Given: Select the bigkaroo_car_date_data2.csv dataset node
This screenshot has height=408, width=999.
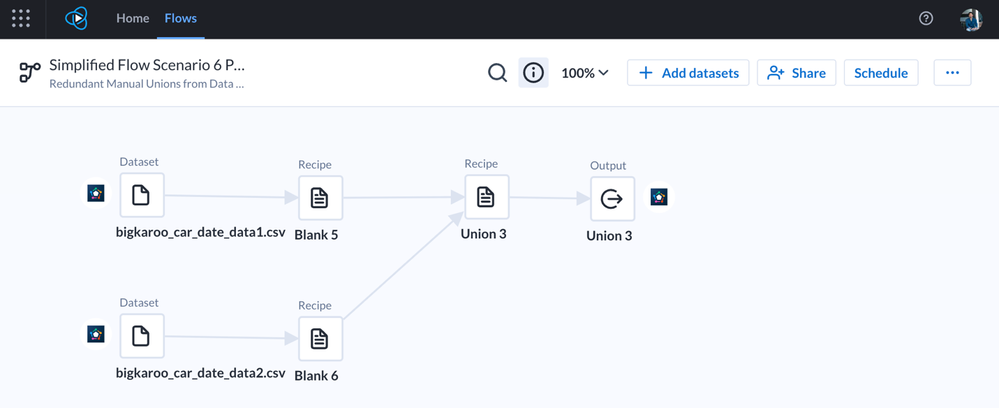Looking at the screenshot, I should pyautogui.click(x=141, y=336).
